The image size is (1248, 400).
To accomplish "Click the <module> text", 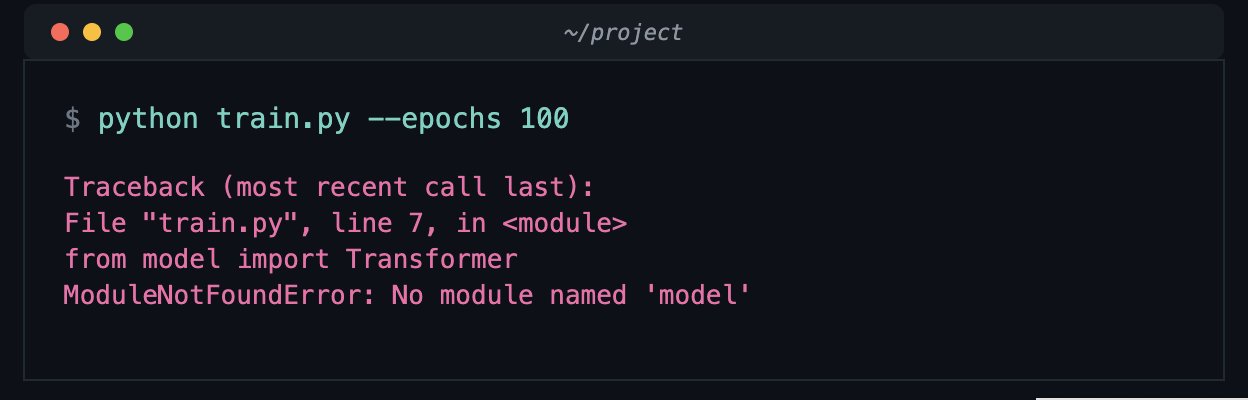I will [x=566, y=224].
